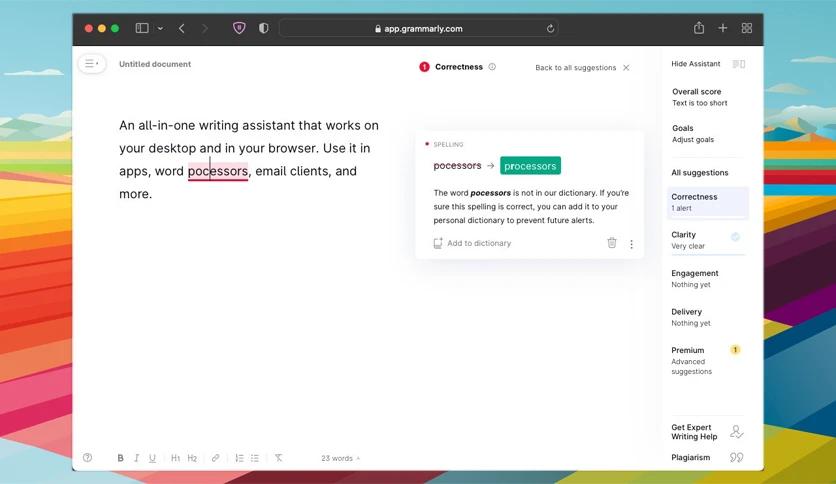
Task: Return via Back to all suggestions
Action: [x=575, y=68]
